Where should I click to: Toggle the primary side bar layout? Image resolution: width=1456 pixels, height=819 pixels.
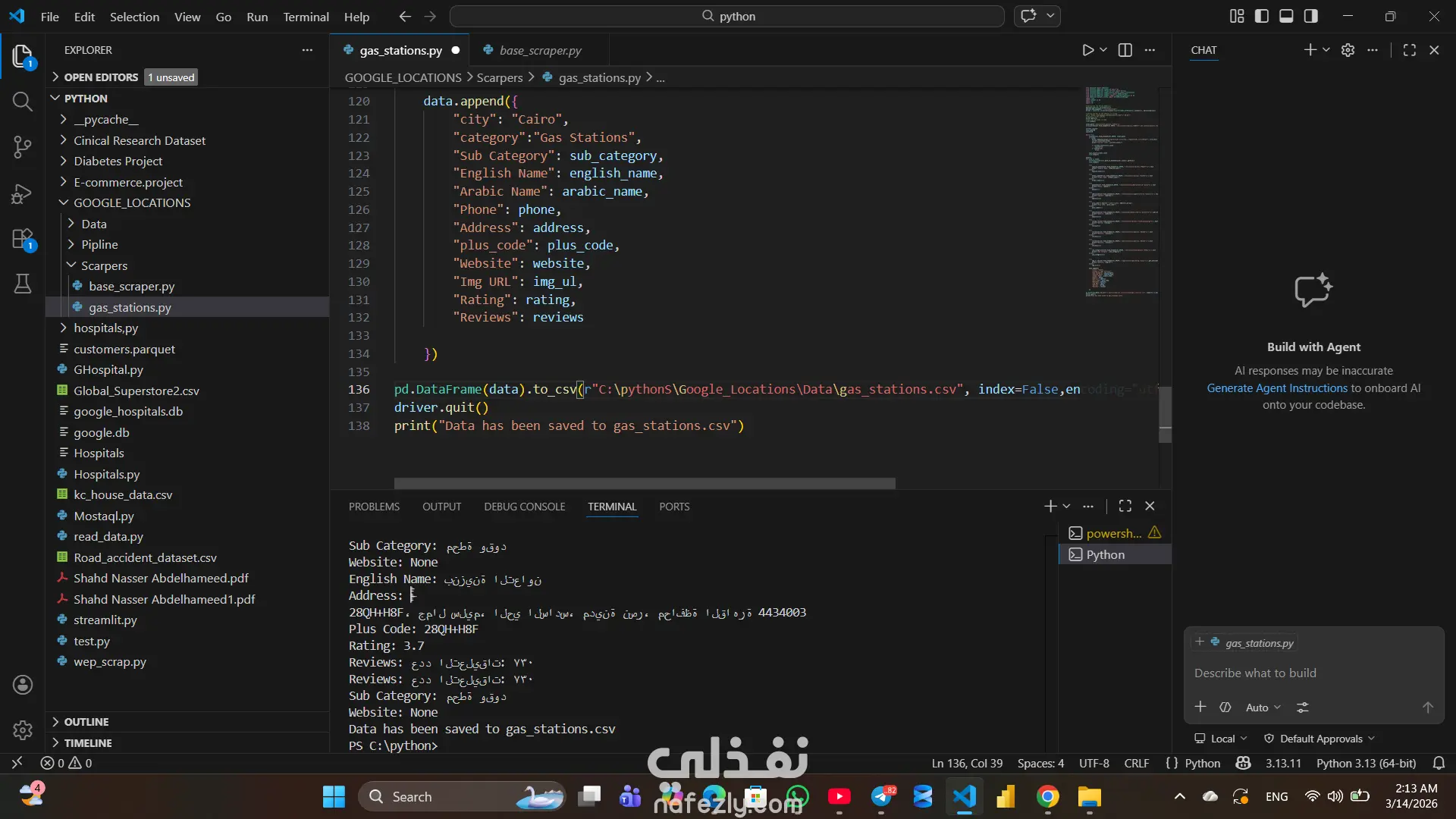(x=1262, y=16)
